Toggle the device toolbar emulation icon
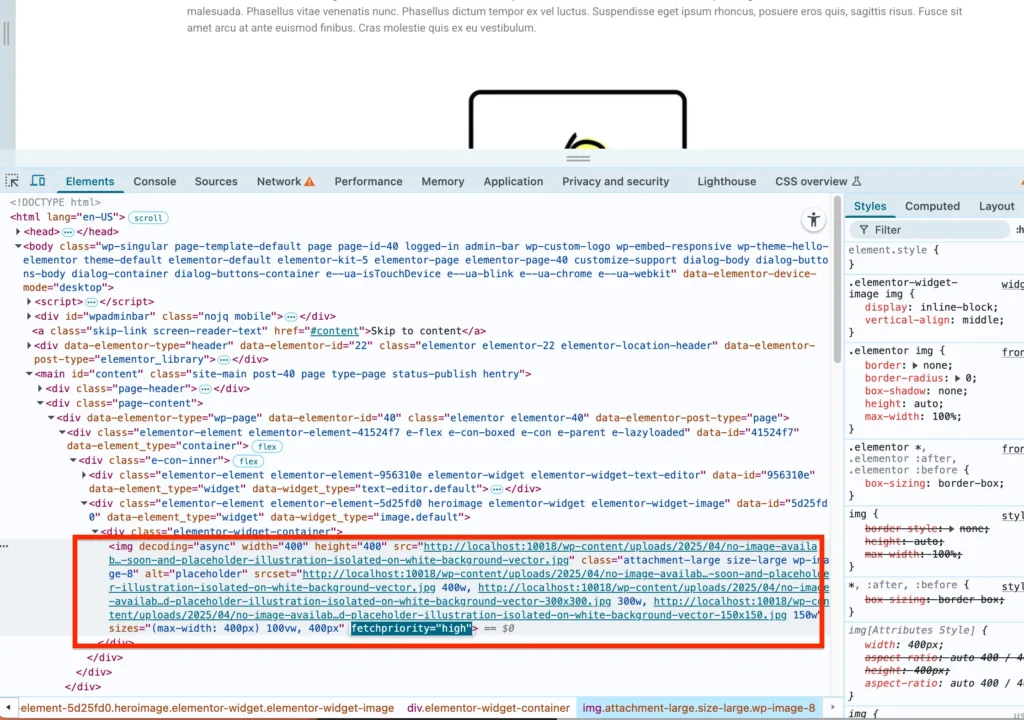Screen dimensions: 1024x720 (x=38, y=181)
